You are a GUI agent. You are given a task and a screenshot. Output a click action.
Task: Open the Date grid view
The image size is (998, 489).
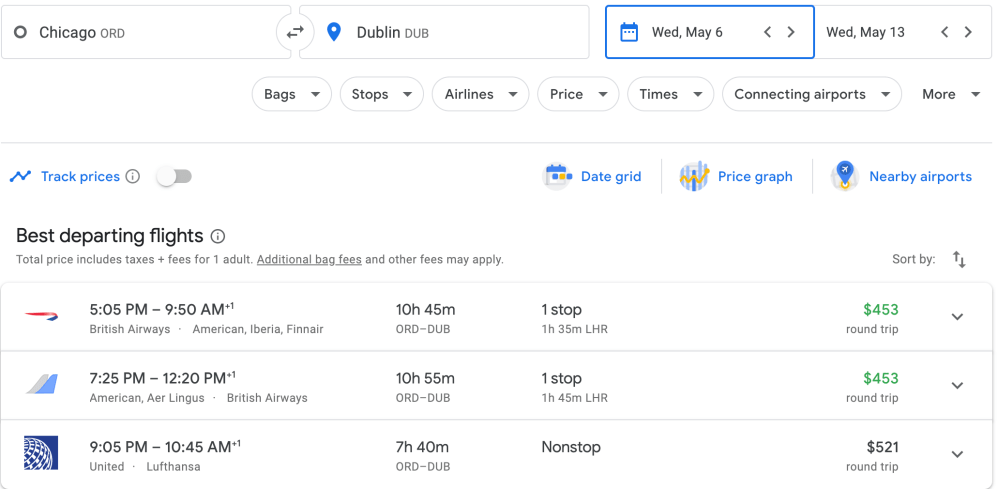pos(592,177)
